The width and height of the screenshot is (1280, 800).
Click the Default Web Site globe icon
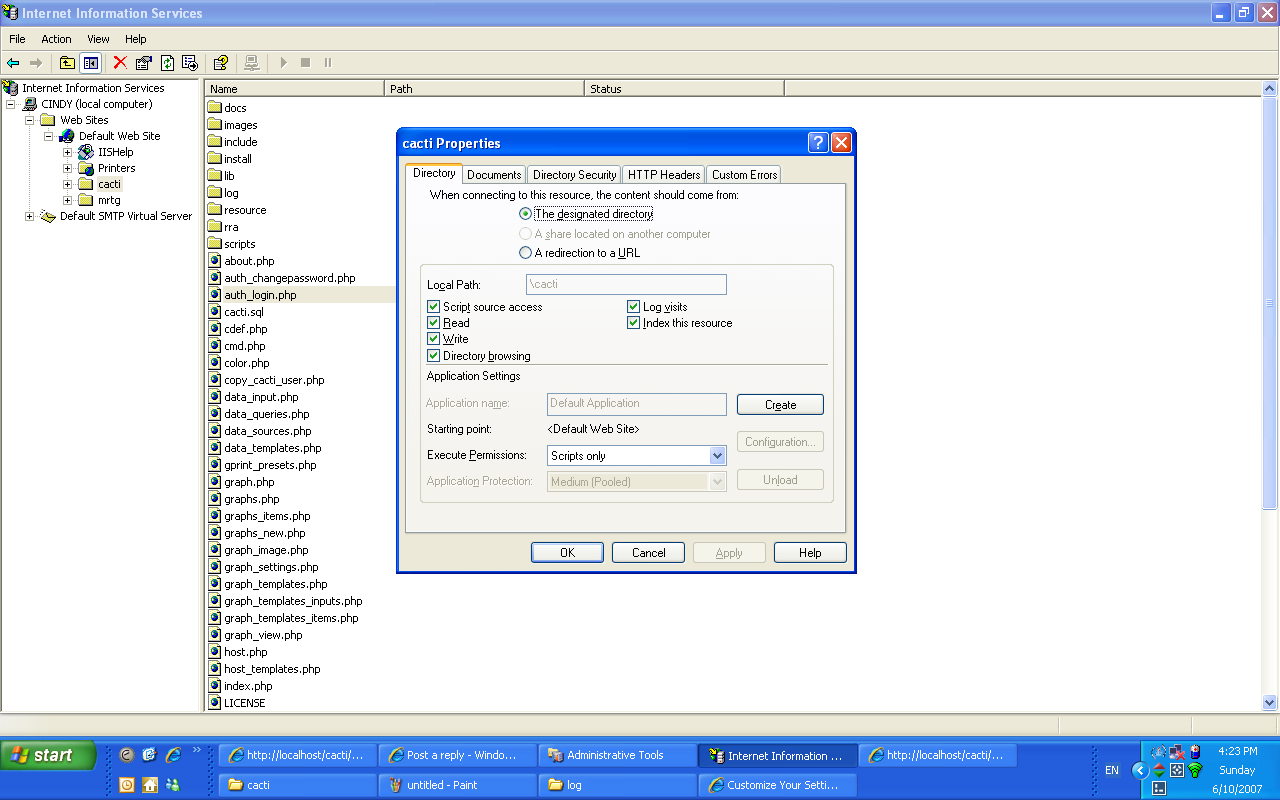pos(67,136)
